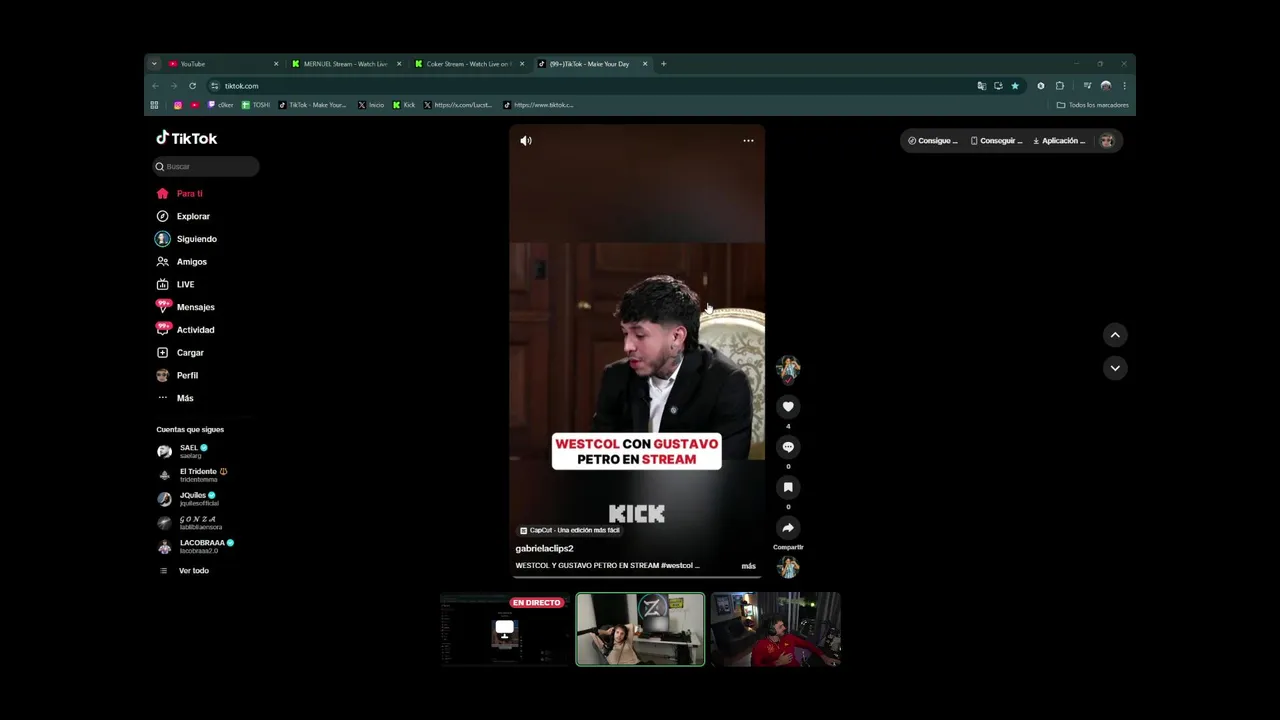Viewport: 1280px width, 720px height.
Task: Open the c0ker Twitch bookmark
Action: [220, 105]
